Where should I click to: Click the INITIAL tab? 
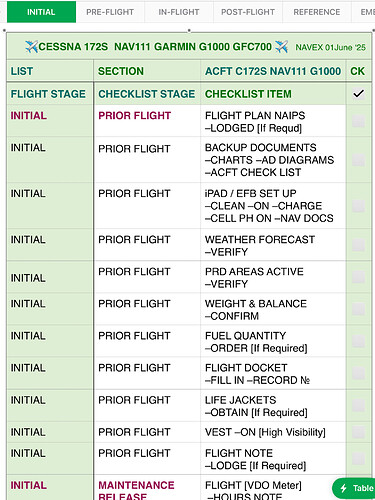(41, 12)
